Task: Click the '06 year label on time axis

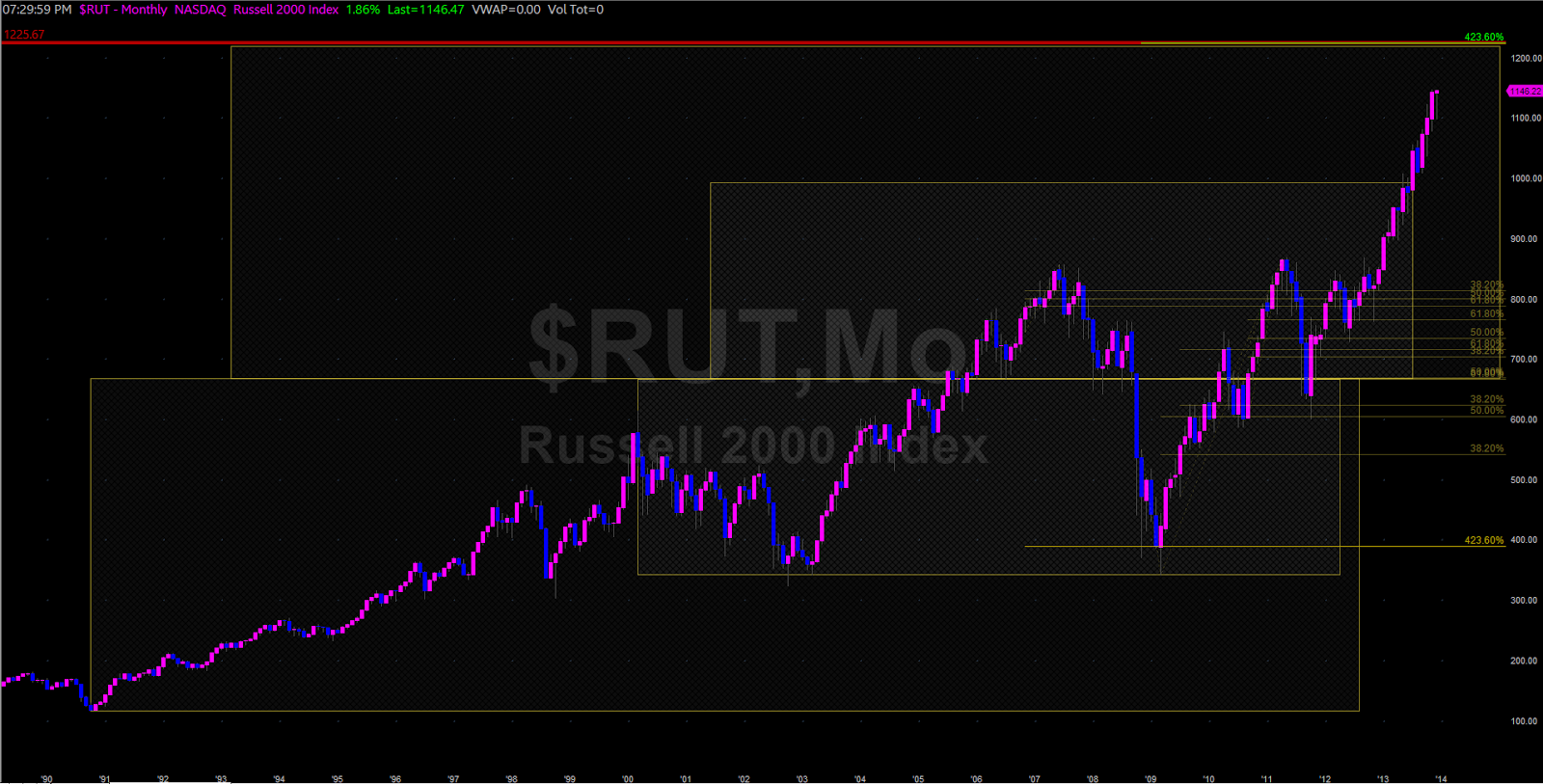Action: point(976,778)
